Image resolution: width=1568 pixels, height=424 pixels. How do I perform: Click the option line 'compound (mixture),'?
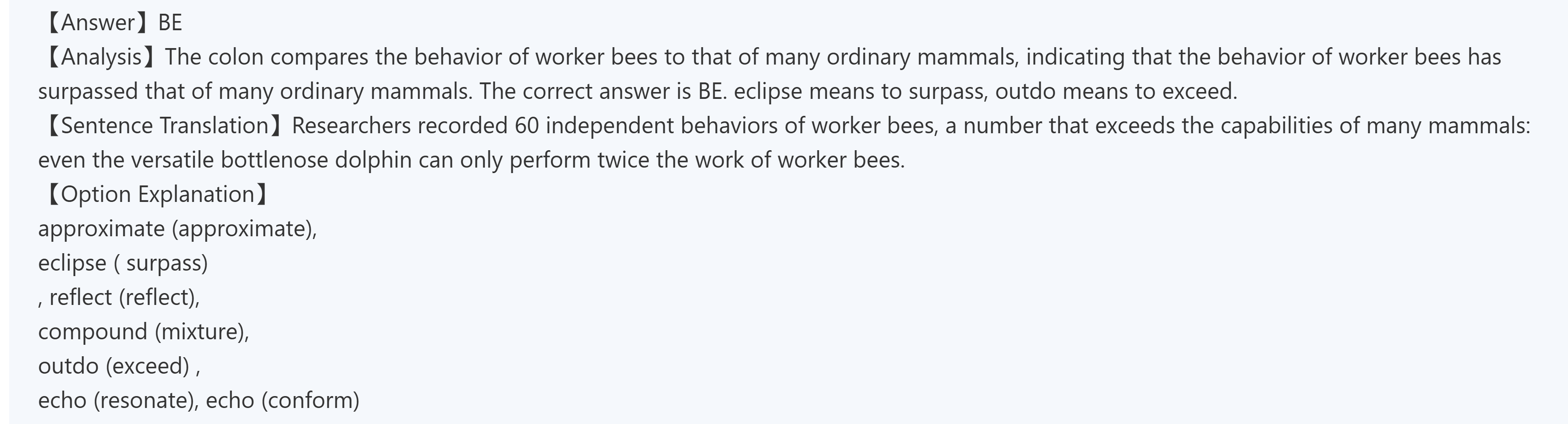(x=144, y=332)
